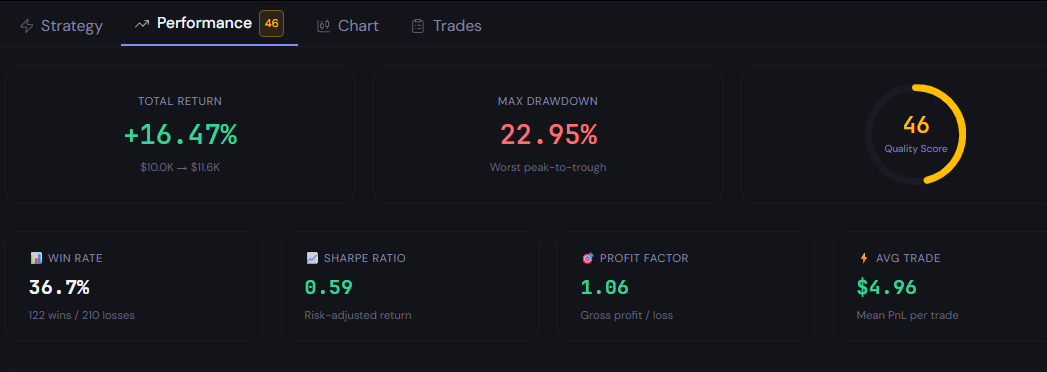Click the Quality Score circular gauge
The image size is (1047, 372).
tap(915, 134)
